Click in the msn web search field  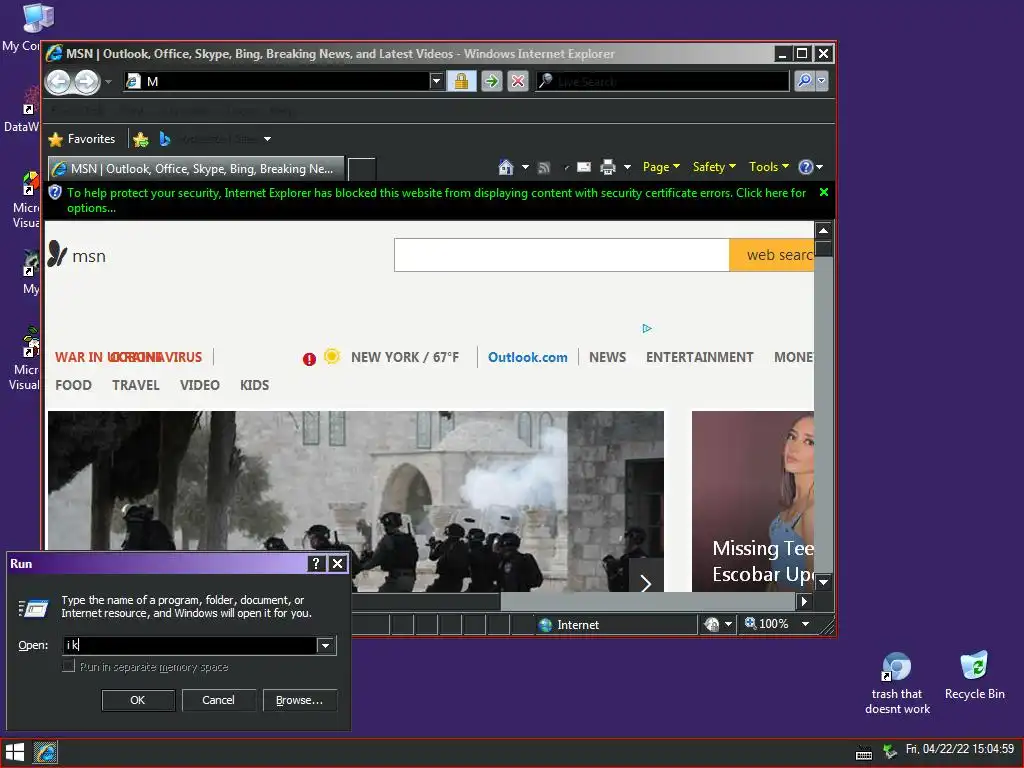pyautogui.click(x=562, y=255)
